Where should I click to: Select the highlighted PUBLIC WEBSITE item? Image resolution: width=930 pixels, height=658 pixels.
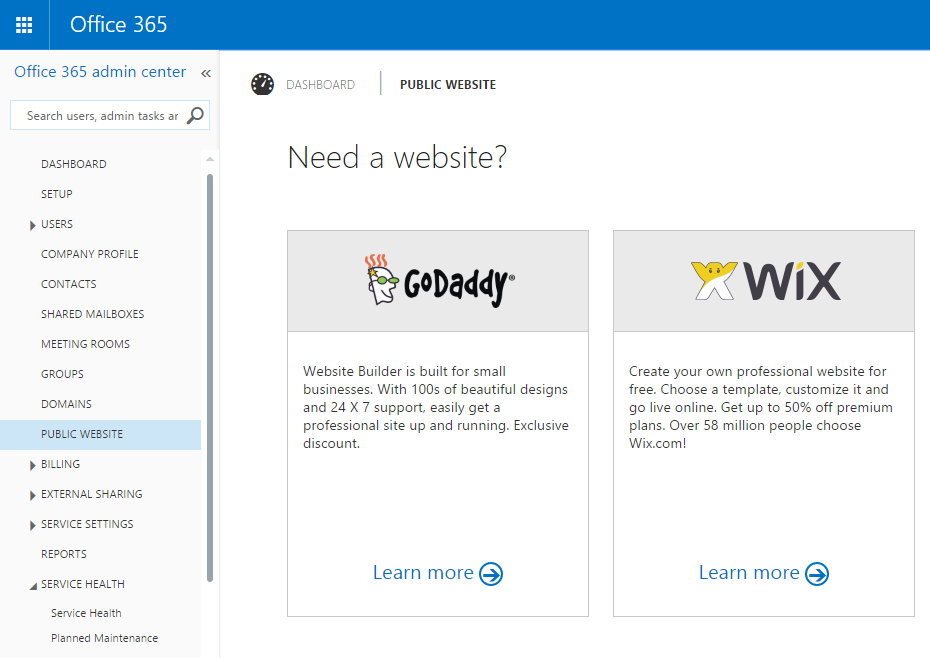[100, 434]
